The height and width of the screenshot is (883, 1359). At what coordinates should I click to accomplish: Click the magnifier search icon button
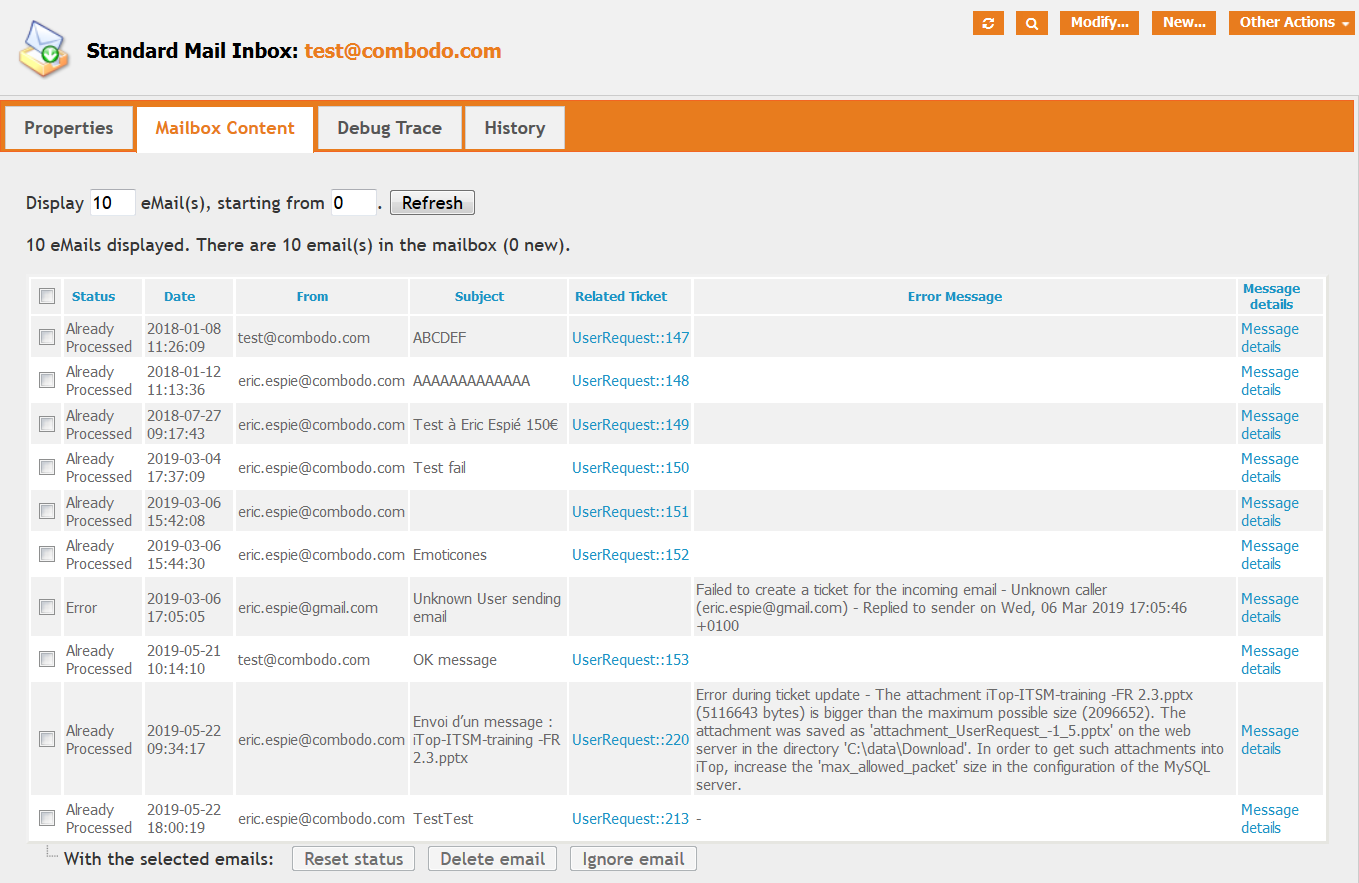1031,23
